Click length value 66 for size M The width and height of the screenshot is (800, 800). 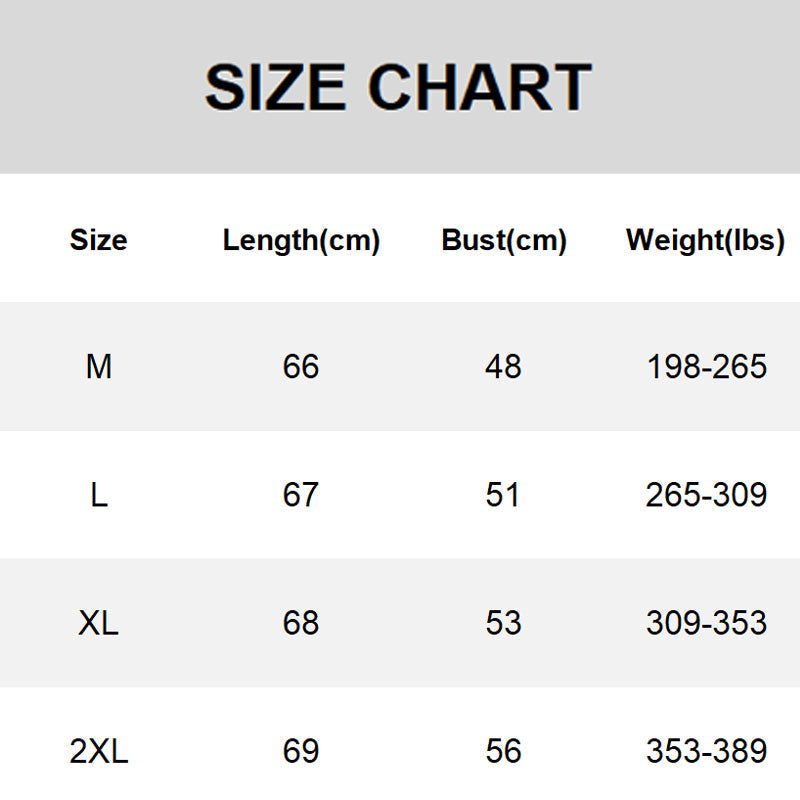301,367
